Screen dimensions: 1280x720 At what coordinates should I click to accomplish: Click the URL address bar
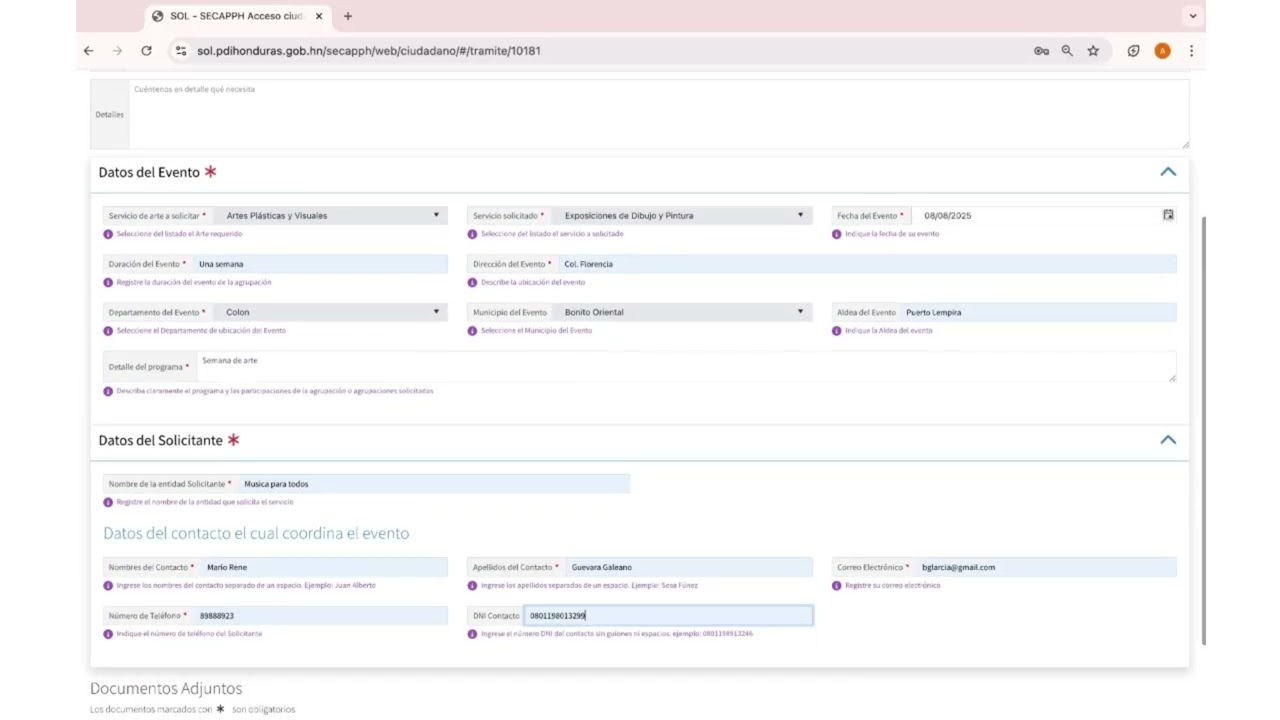pos(600,51)
